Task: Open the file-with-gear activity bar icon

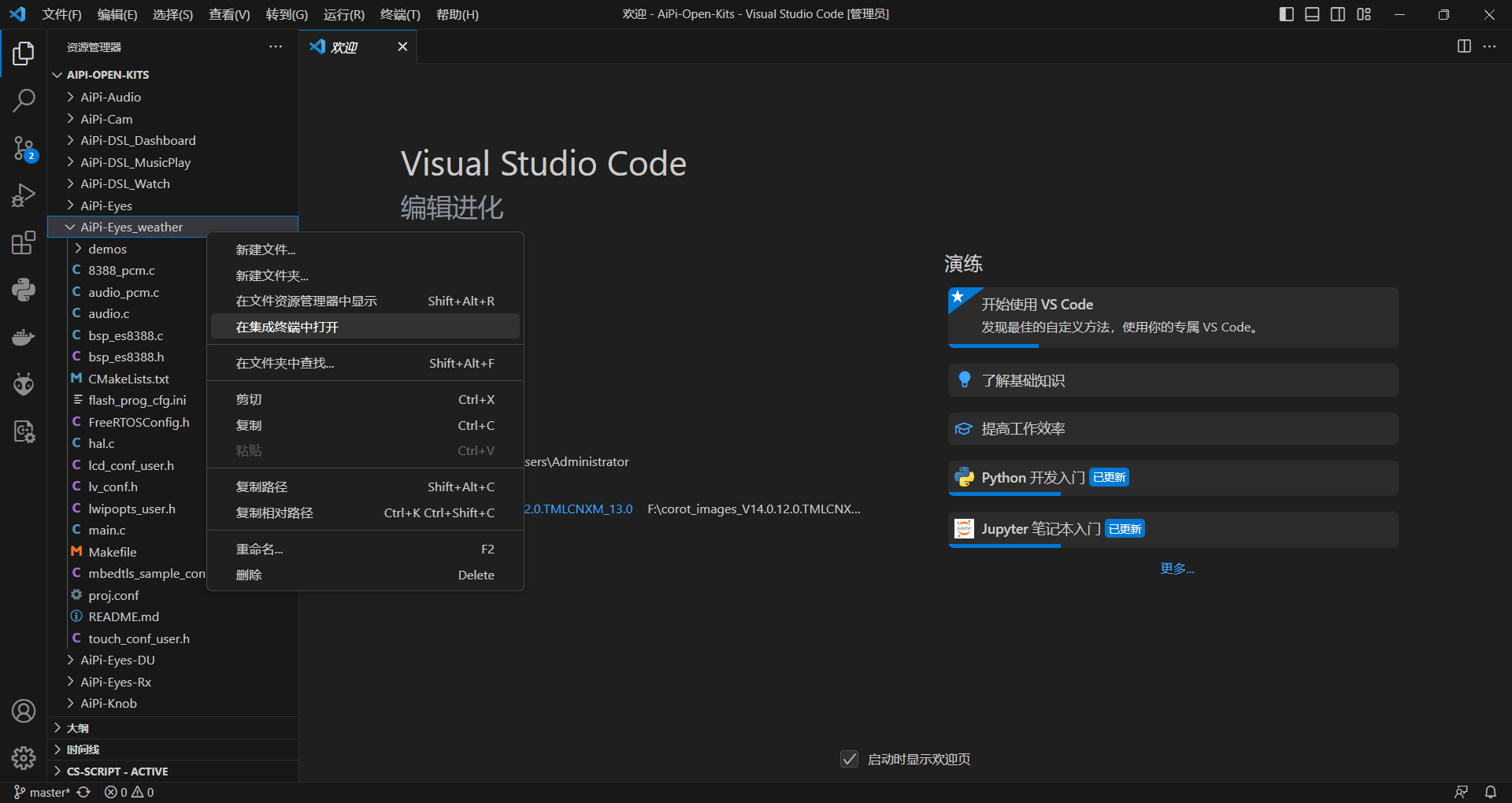Action: pos(24,431)
